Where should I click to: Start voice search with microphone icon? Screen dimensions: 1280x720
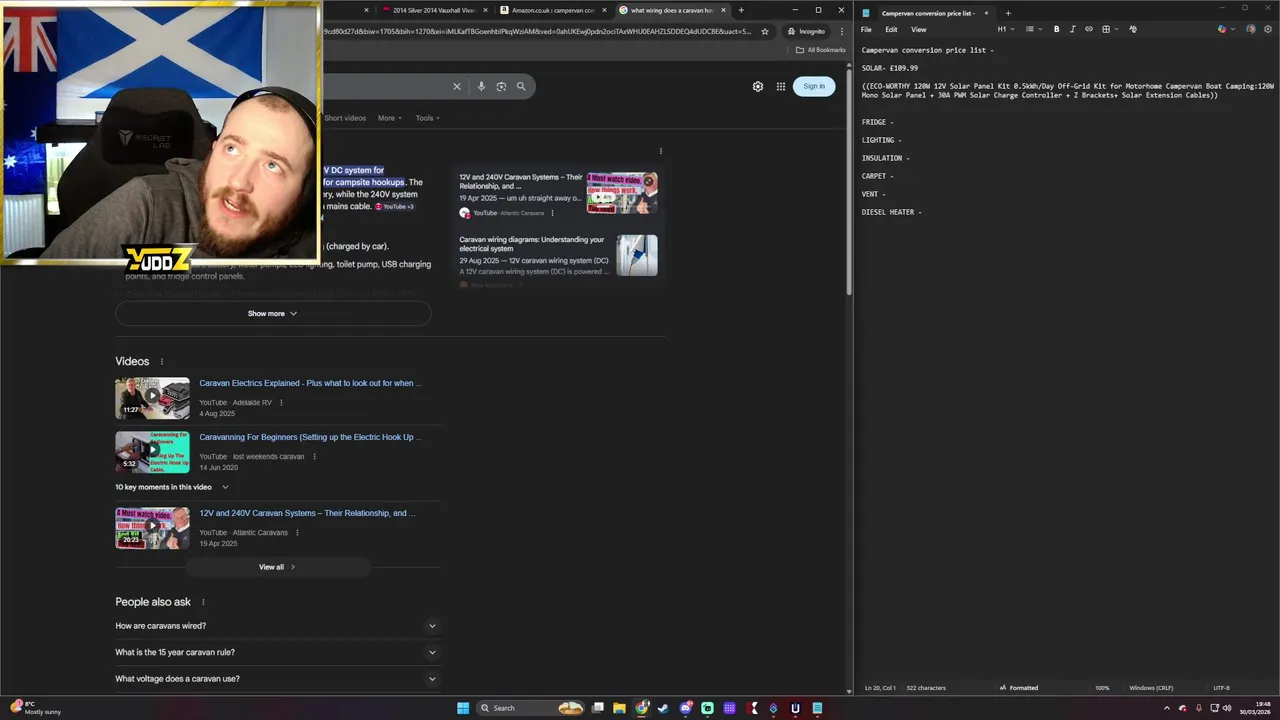click(481, 86)
